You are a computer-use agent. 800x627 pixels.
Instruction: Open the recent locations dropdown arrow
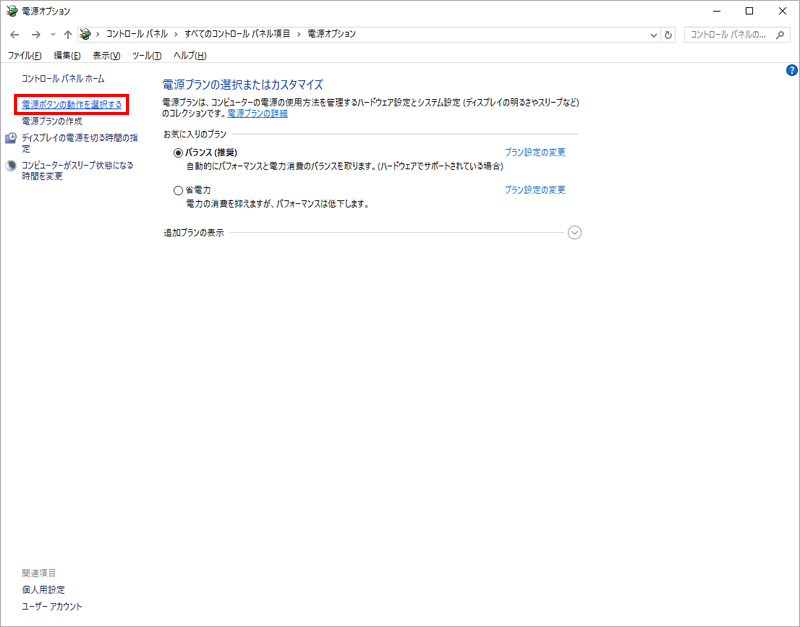(x=52, y=34)
